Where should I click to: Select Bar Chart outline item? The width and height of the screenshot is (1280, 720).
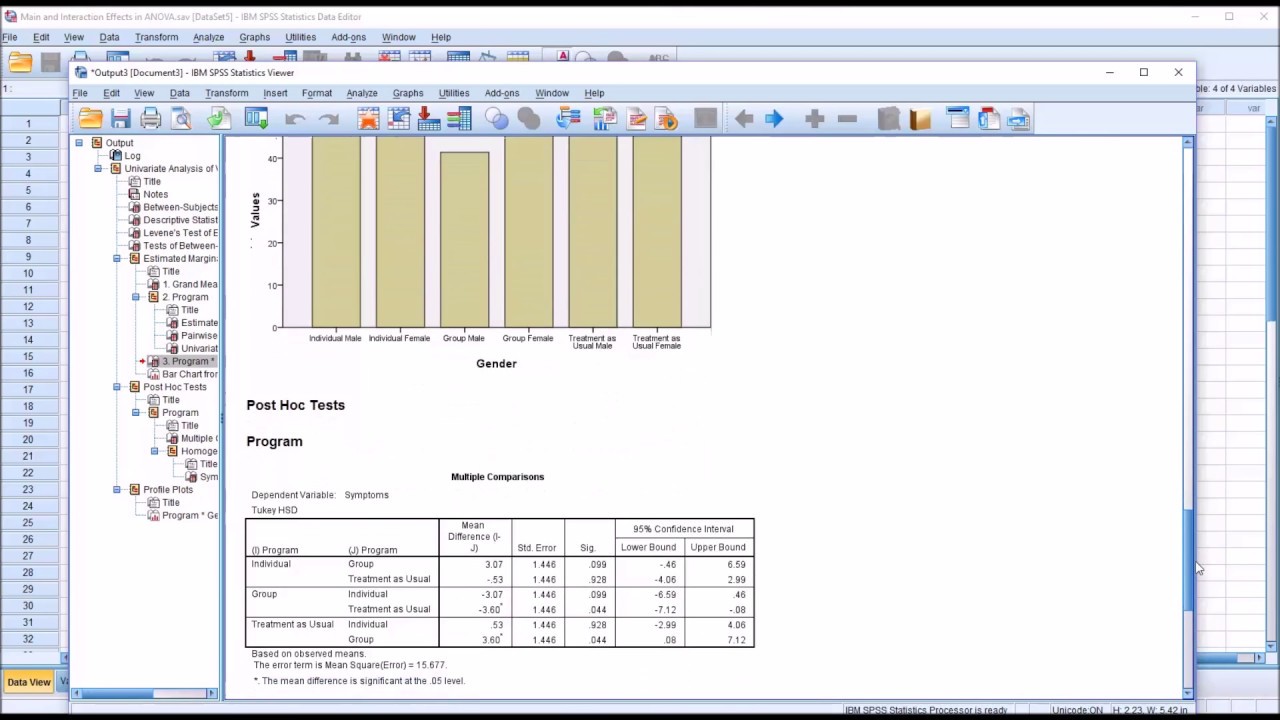coord(181,374)
